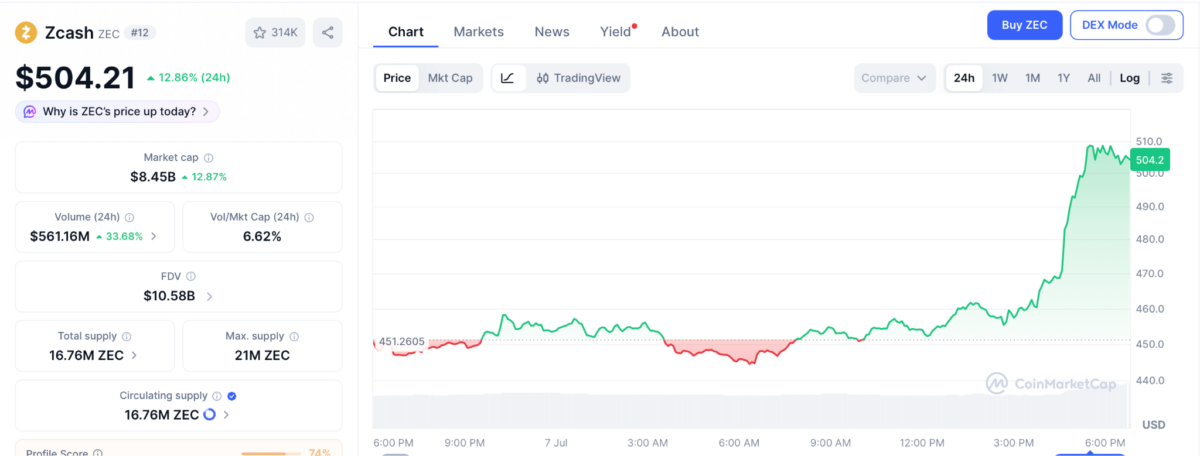Toggle the Log scale option
The height and width of the screenshot is (456, 1200).
tap(1129, 78)
